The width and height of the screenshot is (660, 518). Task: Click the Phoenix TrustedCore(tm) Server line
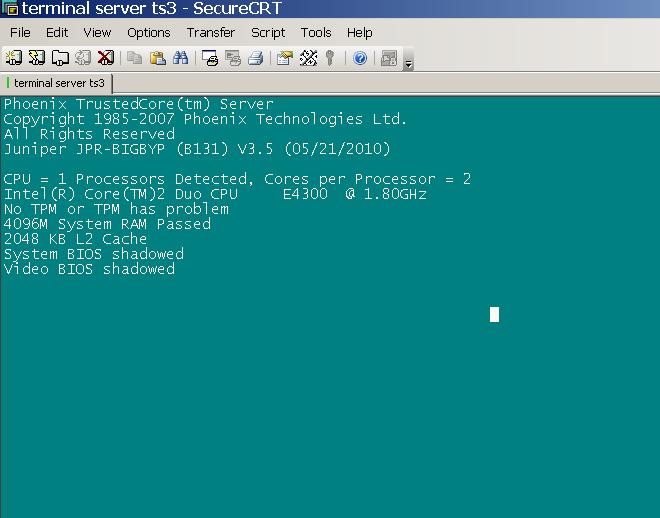pyautogui.click(x=138, y=104)
